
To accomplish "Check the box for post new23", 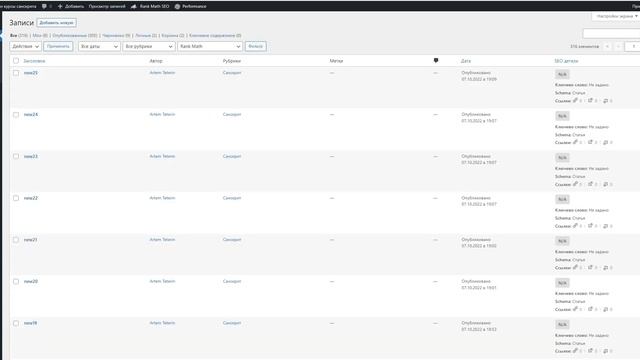I will [x=16, y=156].
